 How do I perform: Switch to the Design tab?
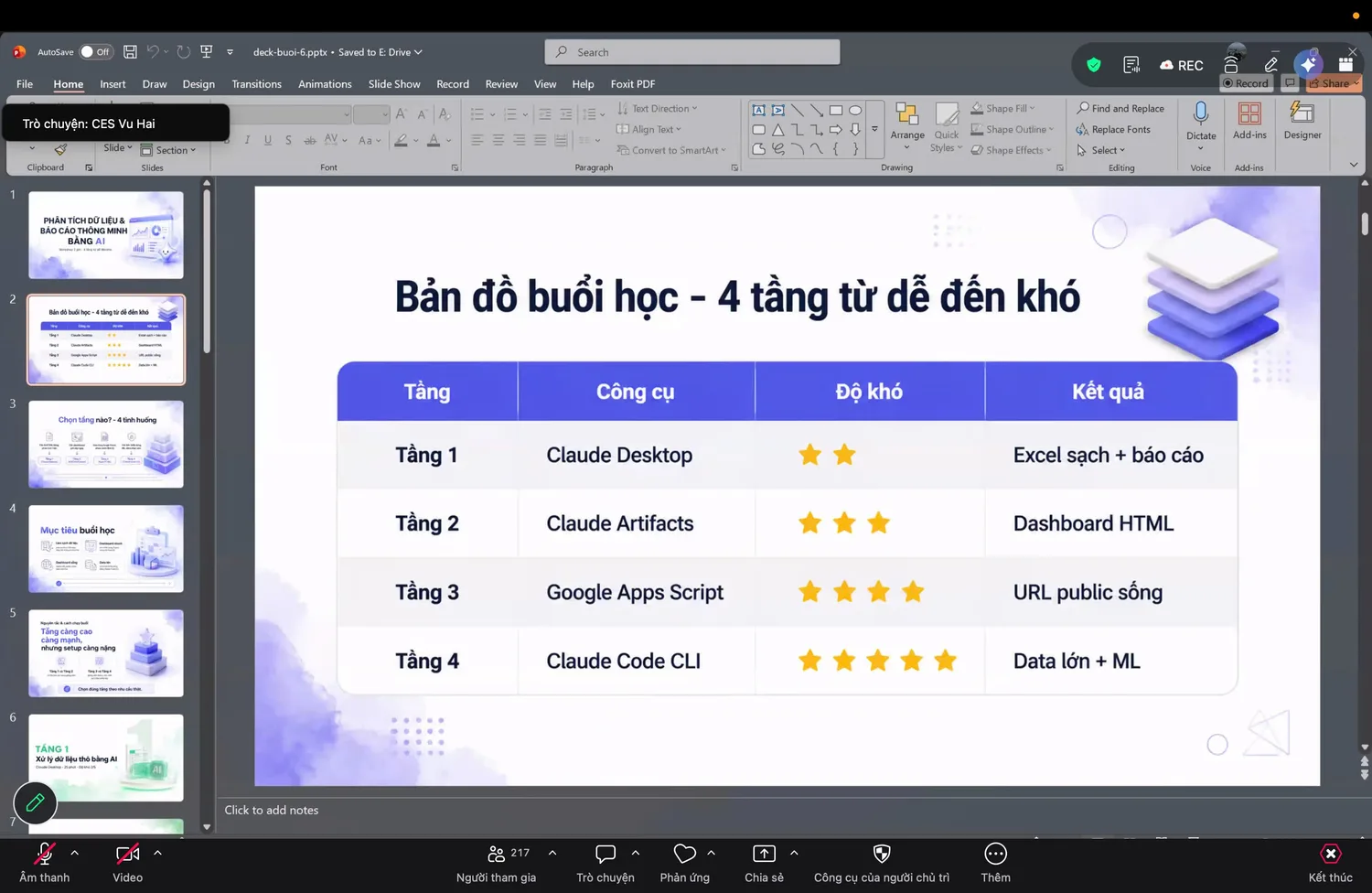198,84
